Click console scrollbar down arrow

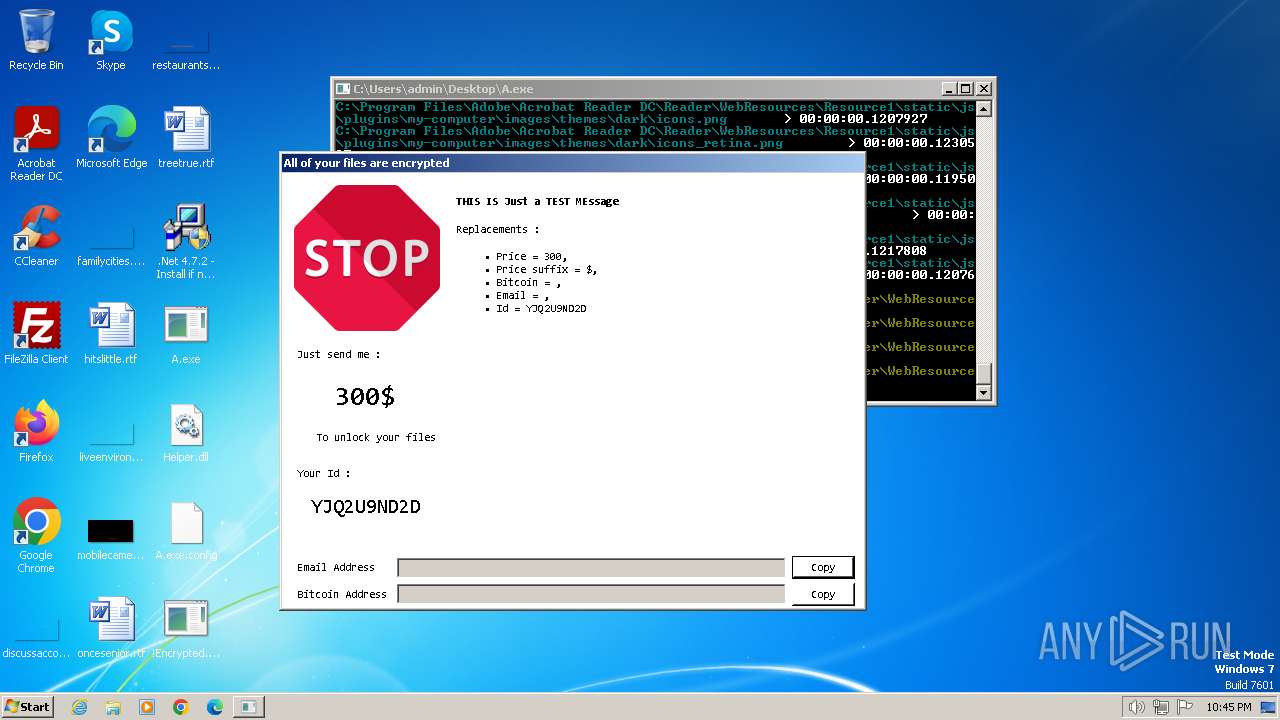984,393
